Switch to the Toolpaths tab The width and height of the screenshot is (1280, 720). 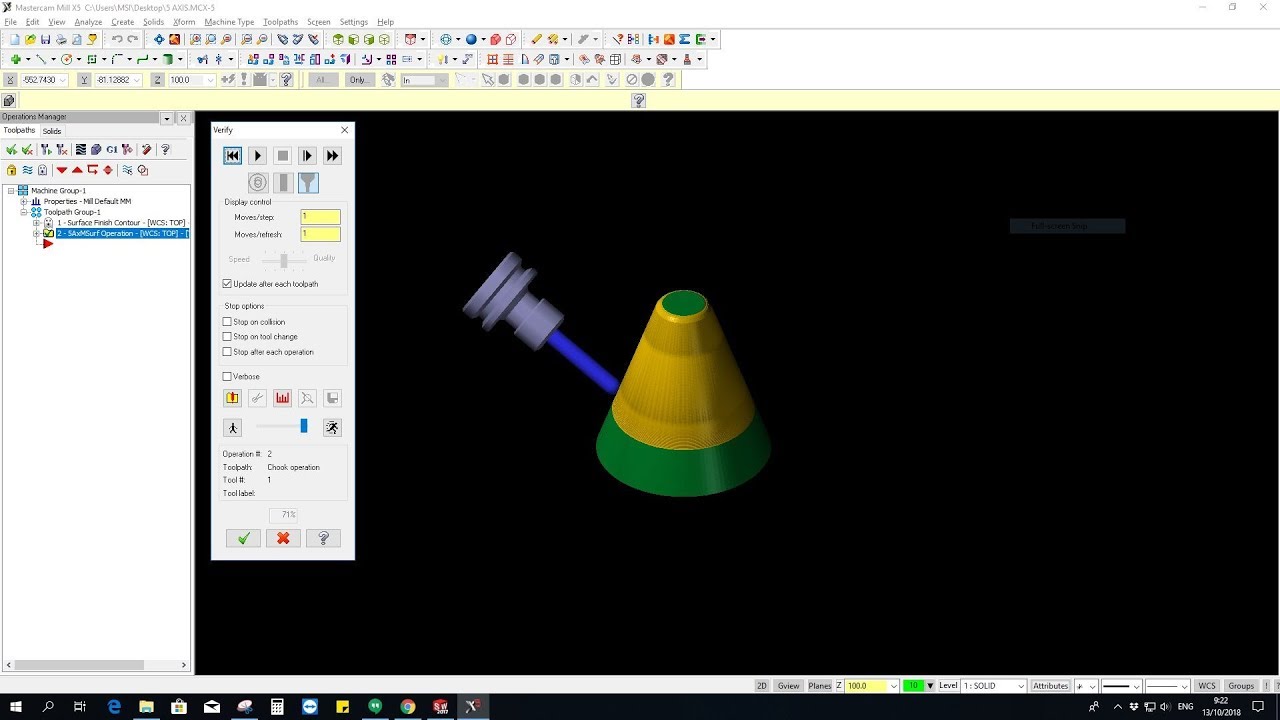19,130
